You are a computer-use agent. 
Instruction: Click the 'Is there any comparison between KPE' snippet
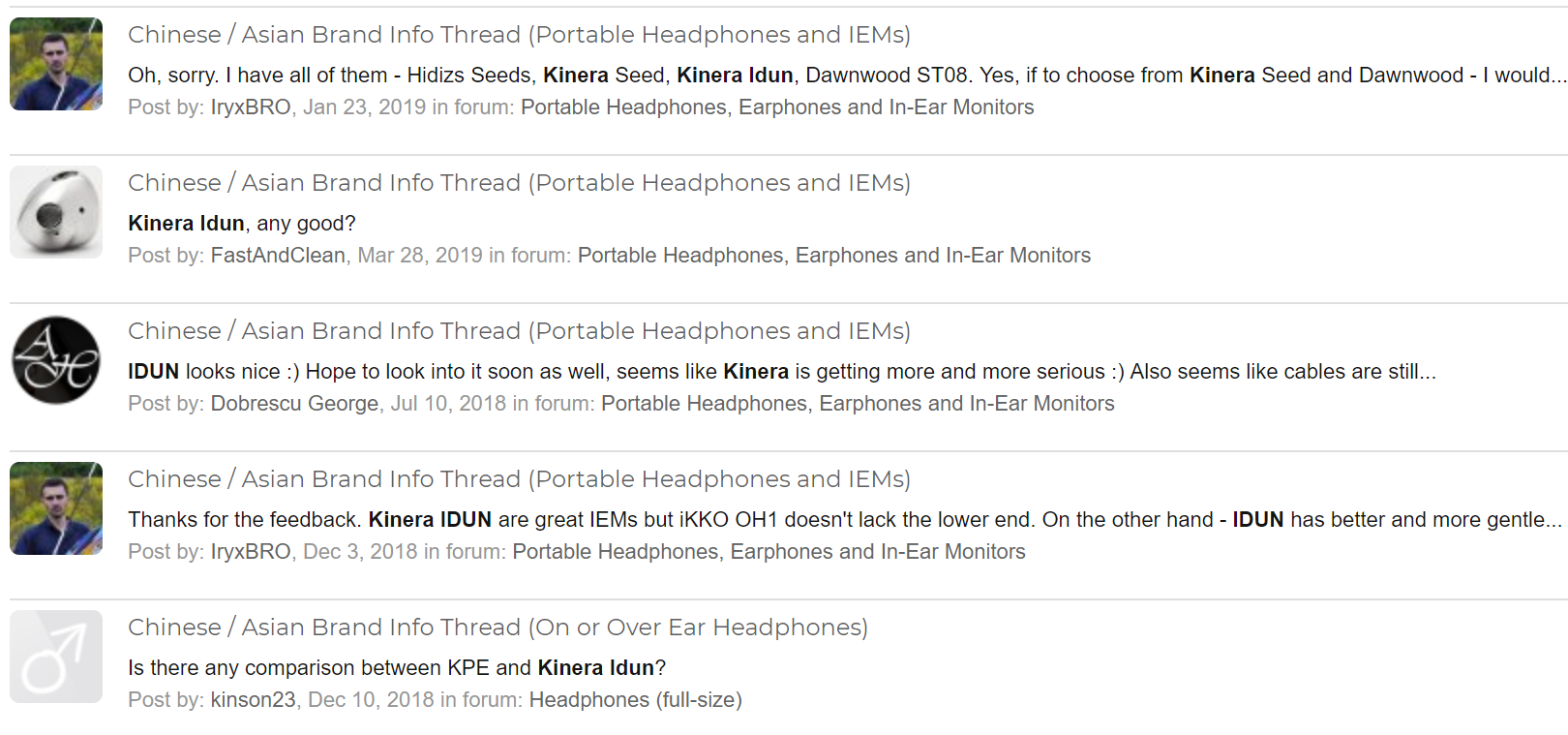coord(397,668)
